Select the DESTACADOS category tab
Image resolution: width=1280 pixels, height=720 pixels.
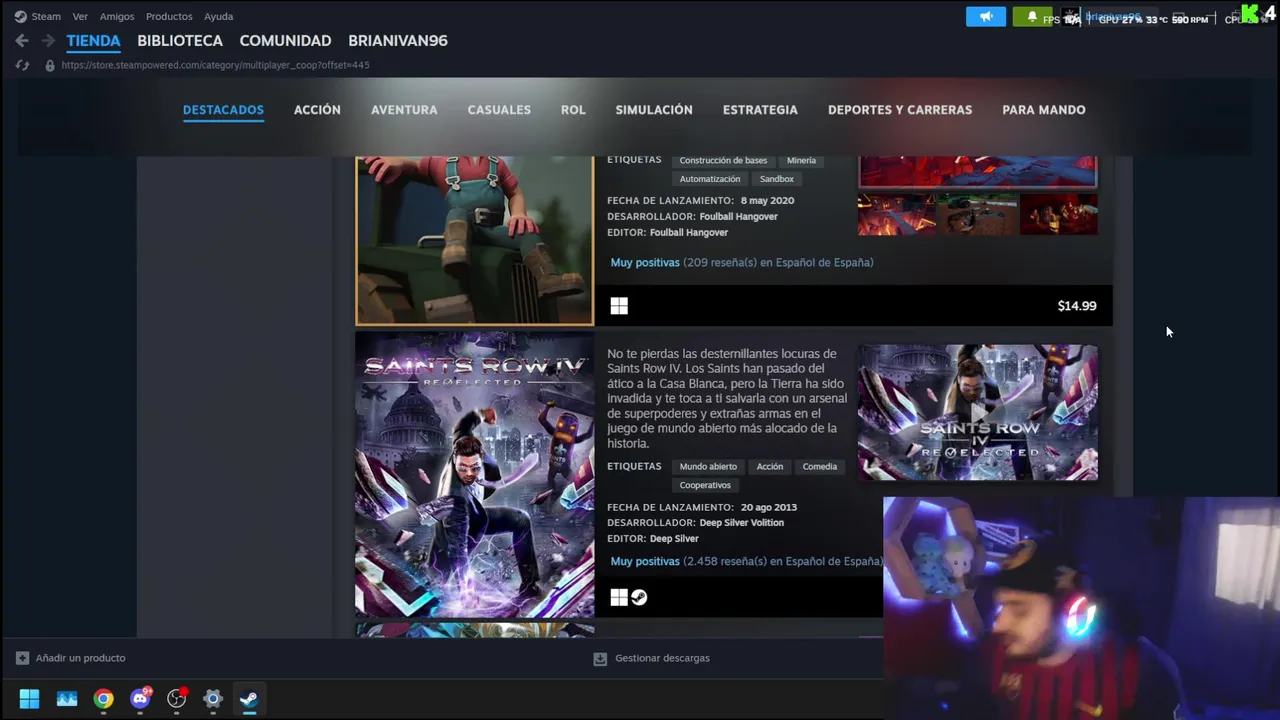223,110
